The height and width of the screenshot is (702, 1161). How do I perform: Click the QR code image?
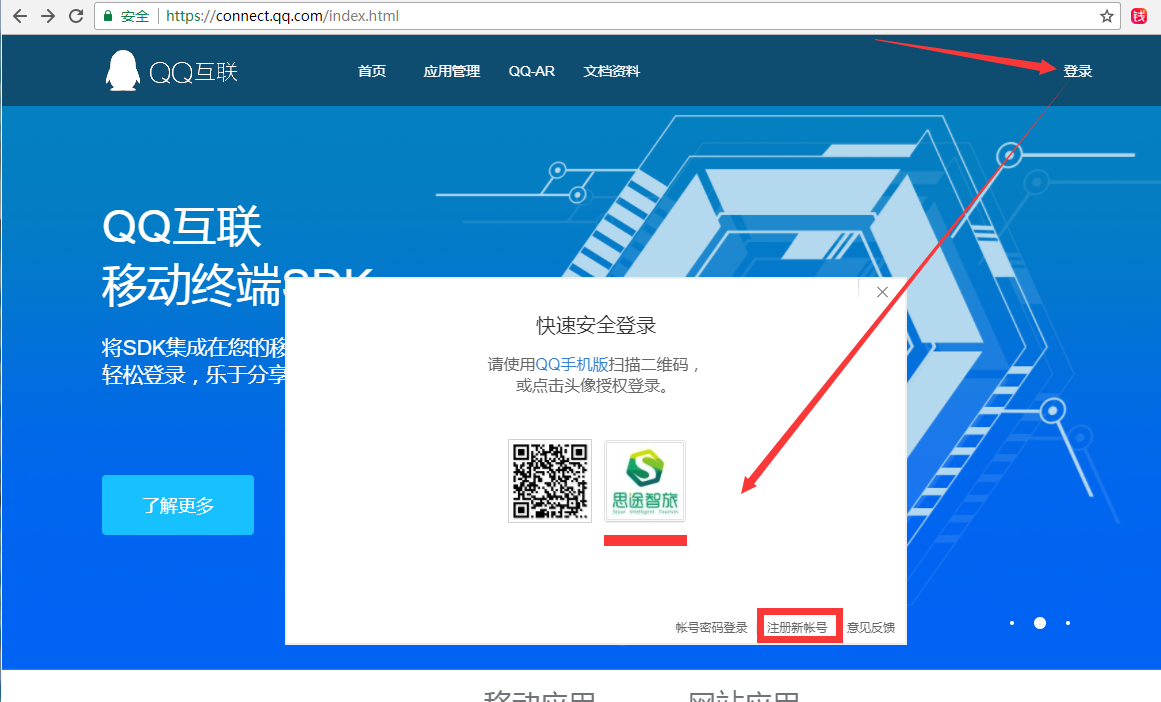pos(549,481)
